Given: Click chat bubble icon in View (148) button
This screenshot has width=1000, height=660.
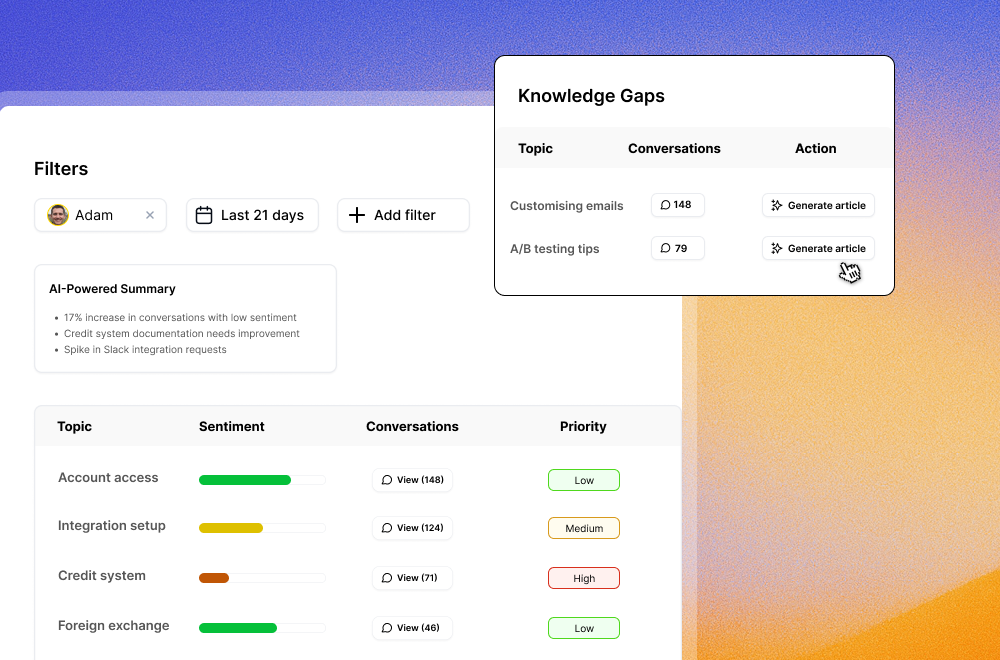Looking at the screenshot, I should [x=386, y=480].
